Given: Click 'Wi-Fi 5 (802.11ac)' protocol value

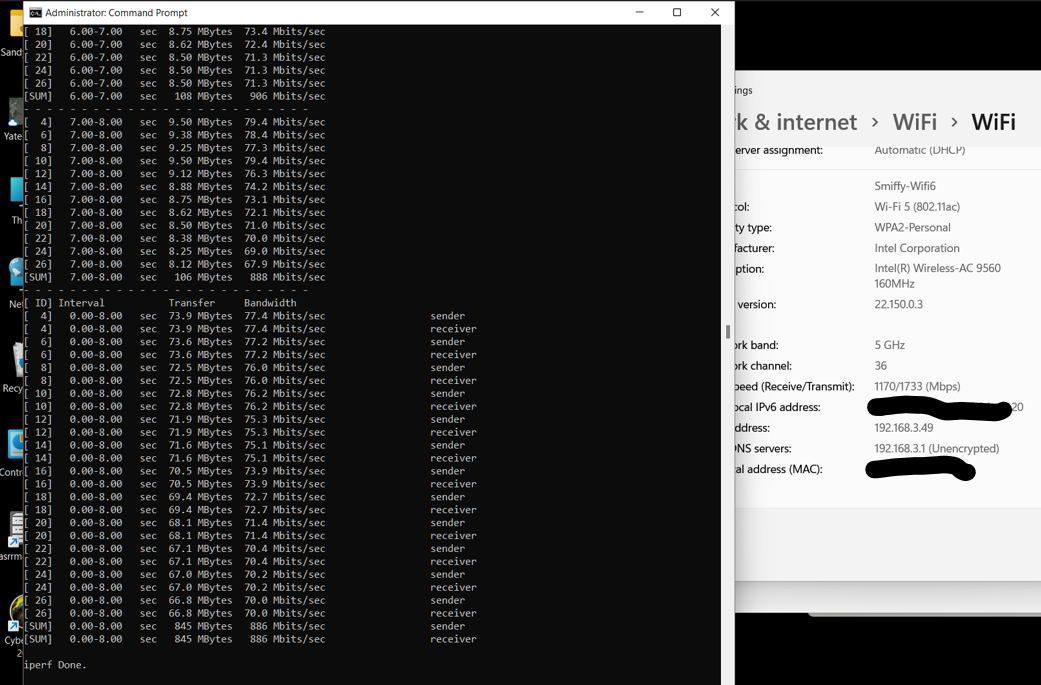Looking at the screenshot, I should [917, 206].
